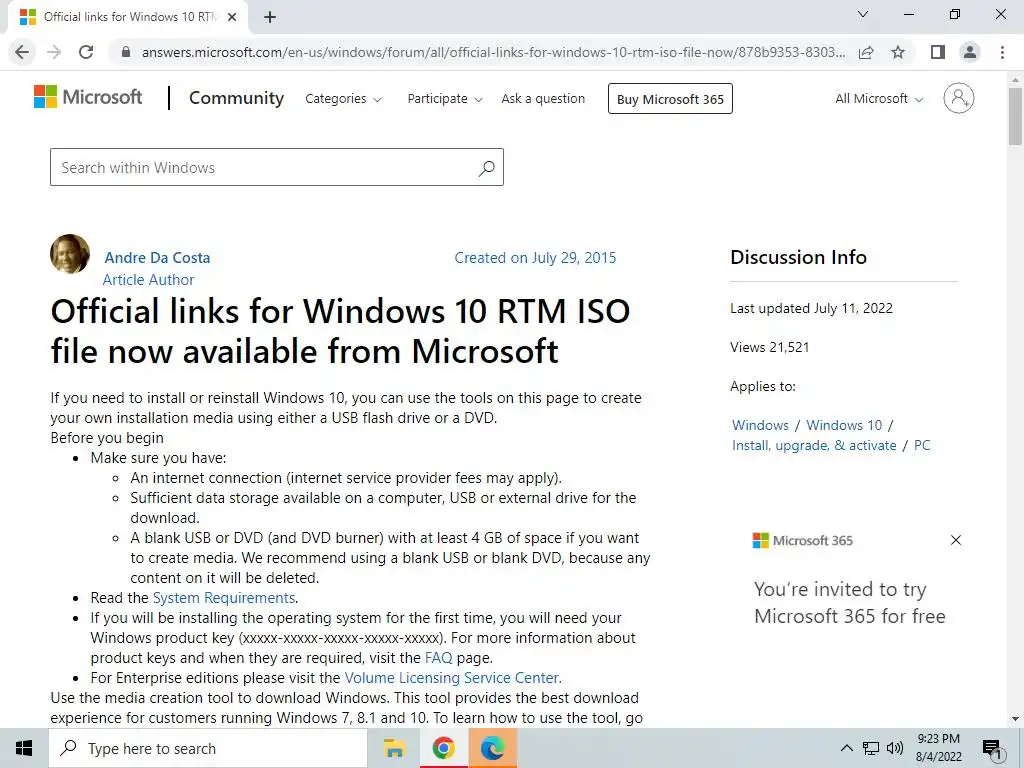Dismiss the Microsoft 365 ad
Screen dimensions: 1024x768
pyautogui.click(x=956, y=540)
